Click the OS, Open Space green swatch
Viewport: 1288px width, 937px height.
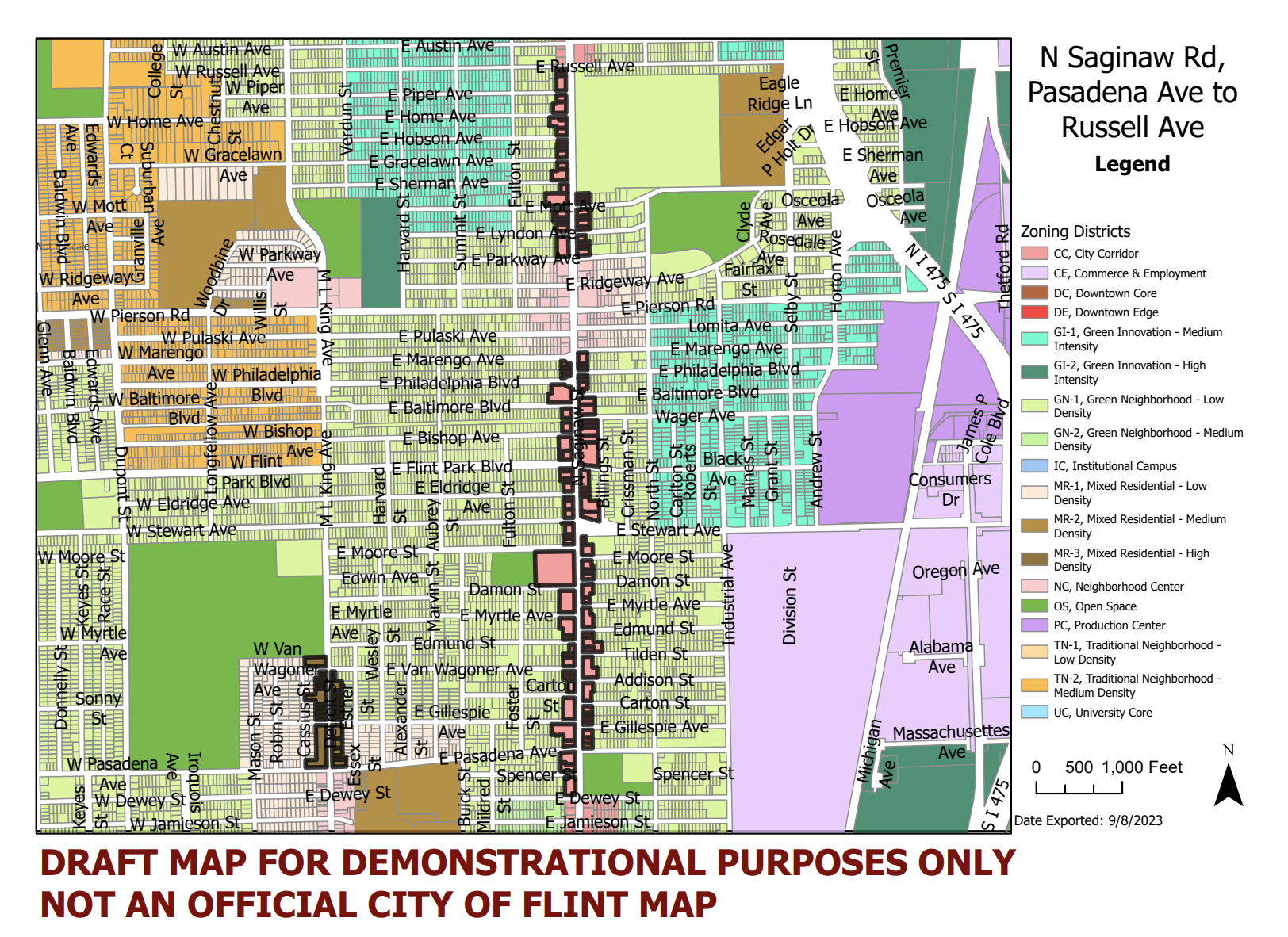[1034, 606]
